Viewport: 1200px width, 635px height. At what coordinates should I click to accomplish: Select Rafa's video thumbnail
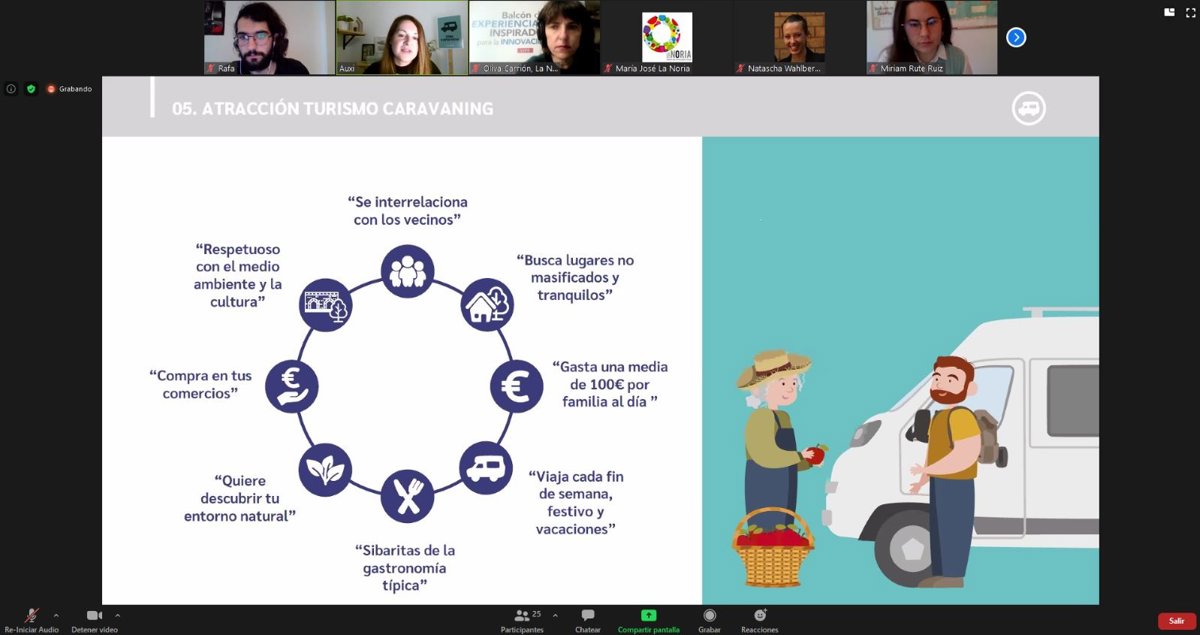[x=269, y=37]
